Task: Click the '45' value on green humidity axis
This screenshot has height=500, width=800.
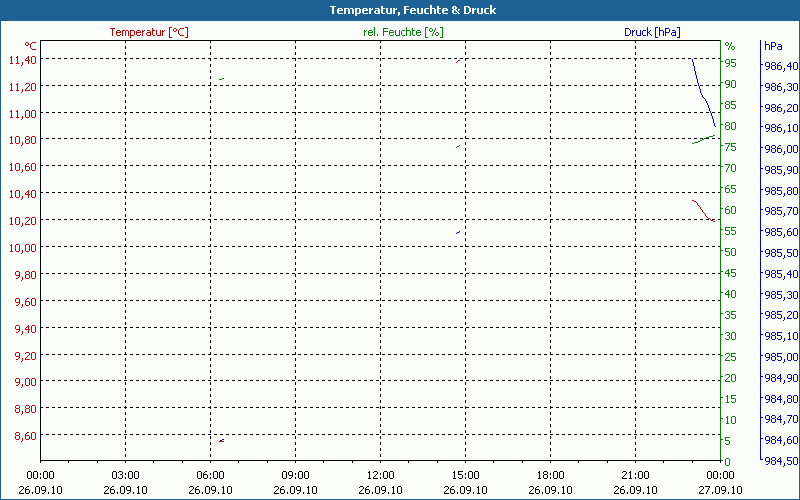Action: (731, 273)
